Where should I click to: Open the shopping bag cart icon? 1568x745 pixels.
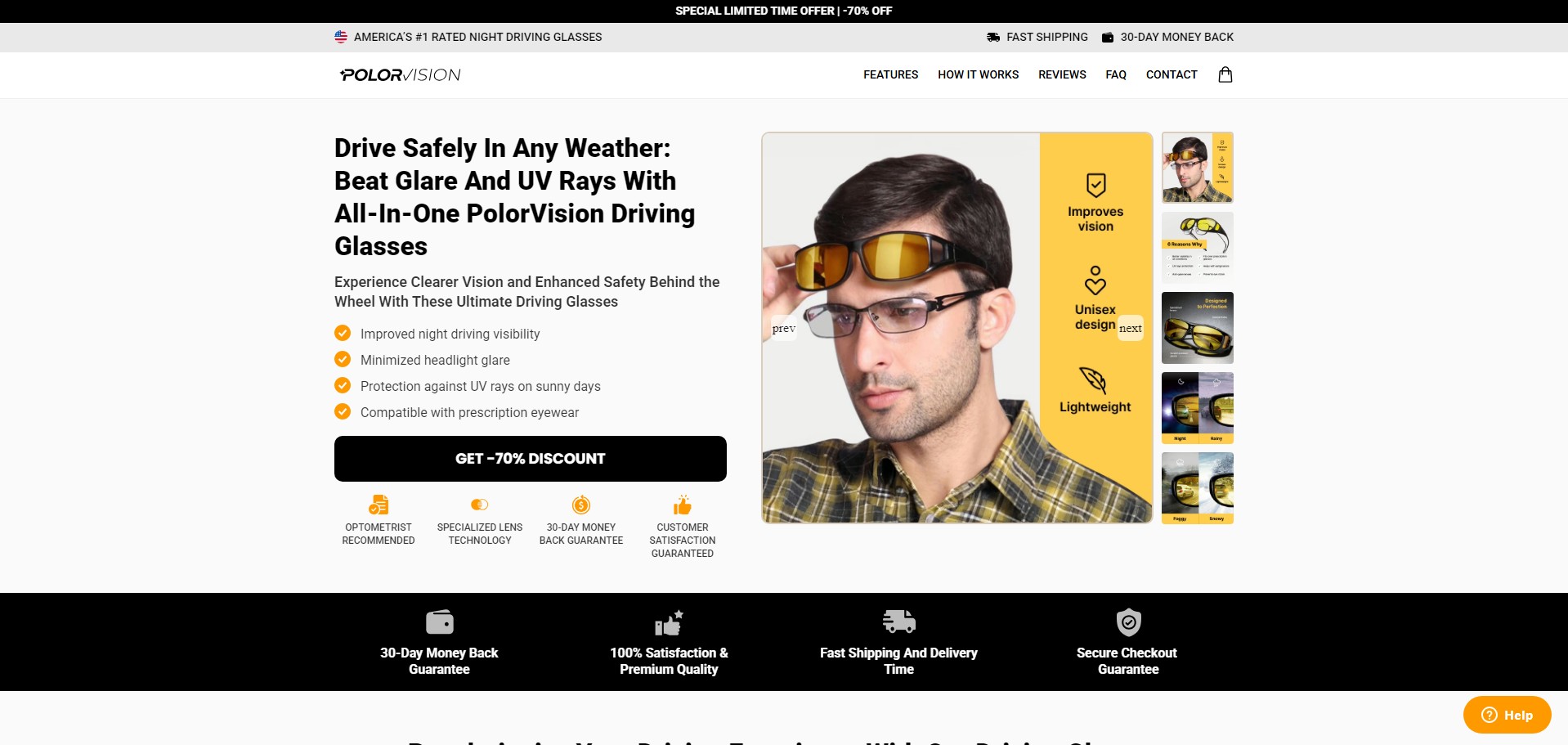(x=1225, y=74)
